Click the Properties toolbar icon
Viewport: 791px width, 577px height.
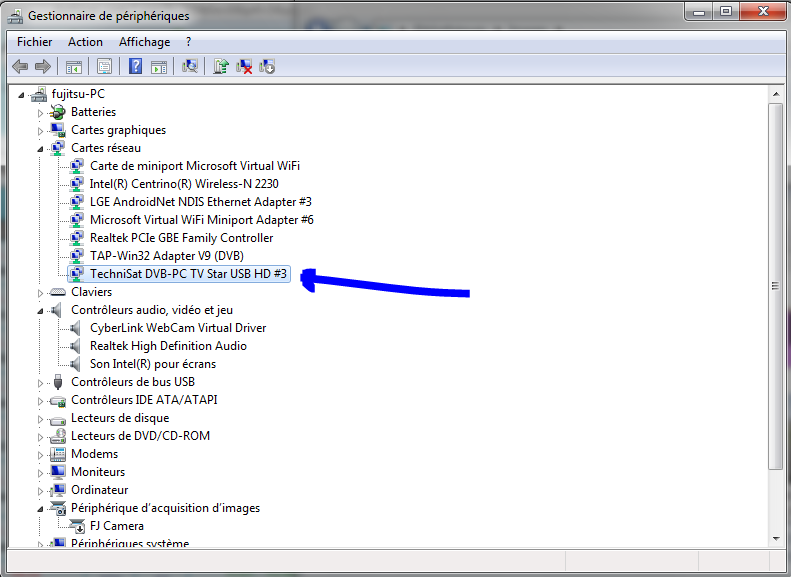[103, 67]
